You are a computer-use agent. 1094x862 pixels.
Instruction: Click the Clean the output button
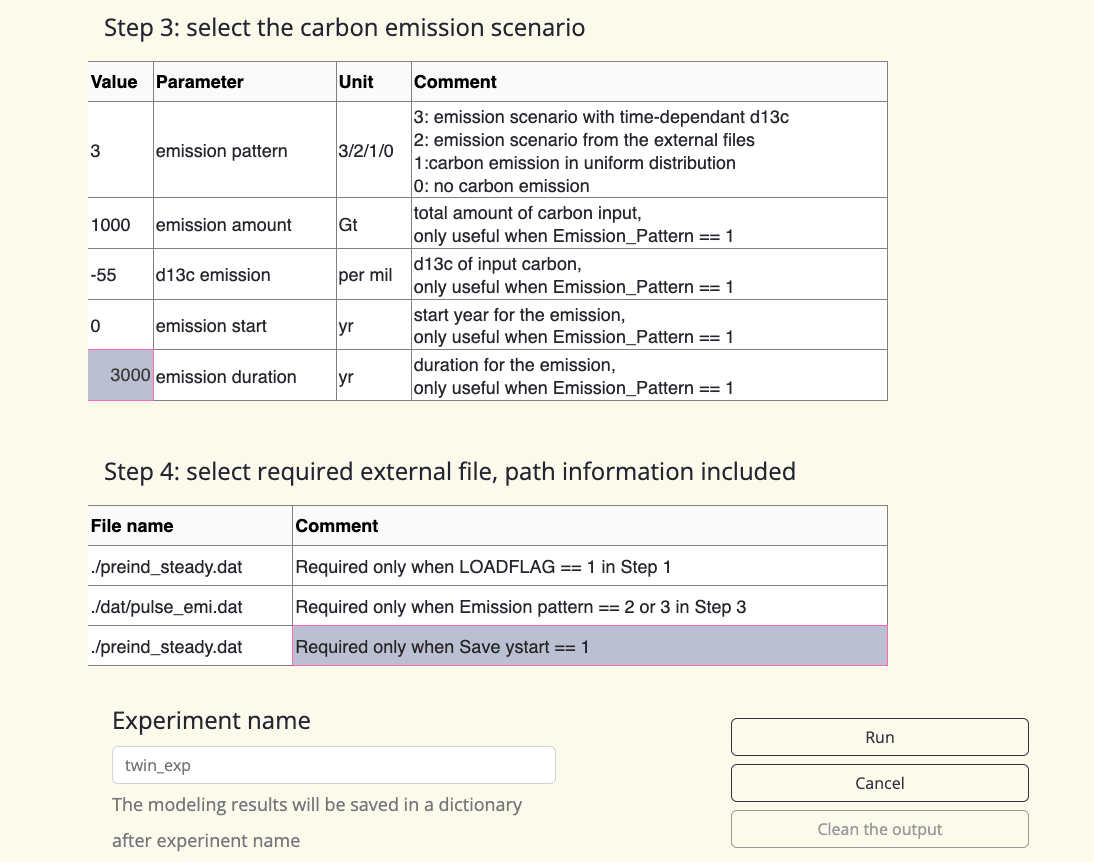(x=879, y=829)
